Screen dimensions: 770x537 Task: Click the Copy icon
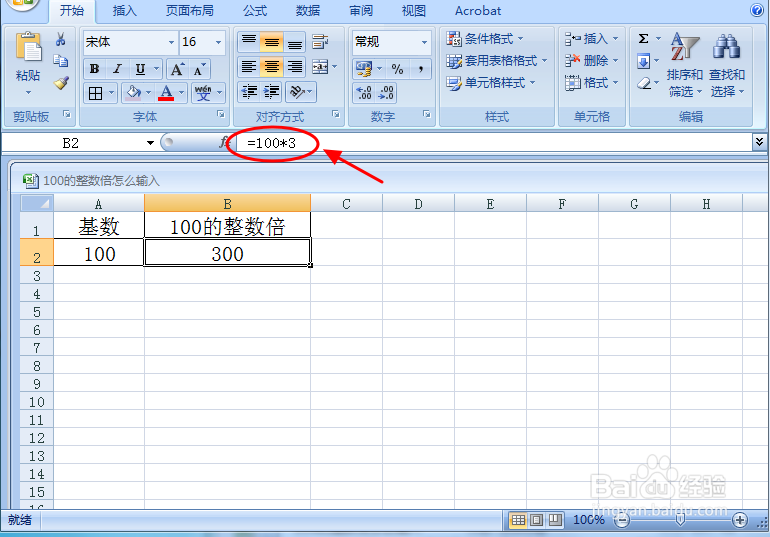60,61
